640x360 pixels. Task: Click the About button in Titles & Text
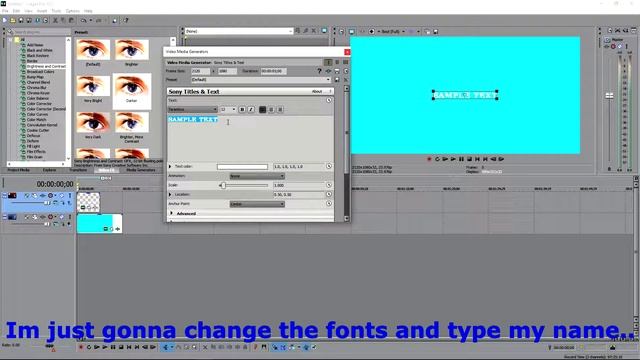click(317, 91)
